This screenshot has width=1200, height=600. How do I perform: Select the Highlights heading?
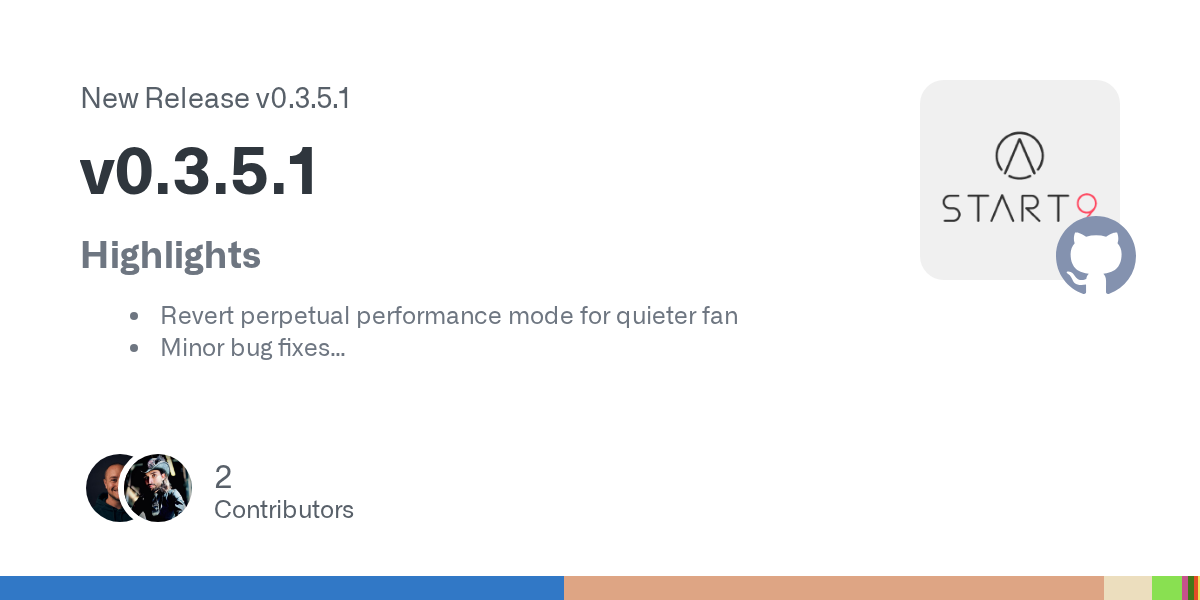(170, 255)
